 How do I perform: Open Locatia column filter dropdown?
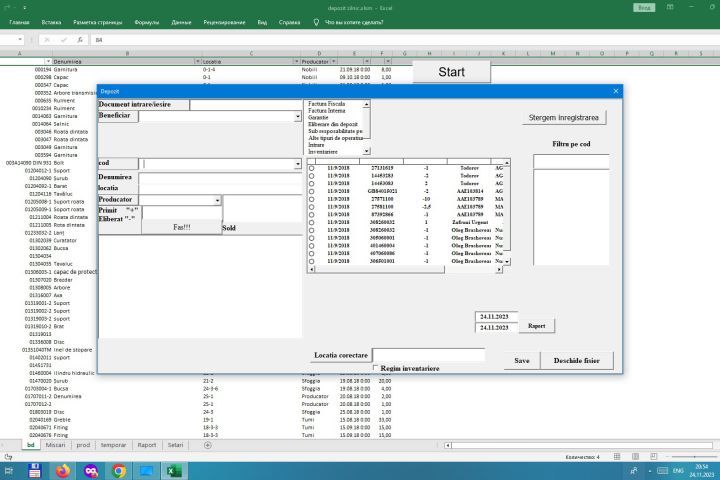[x=296, y=61]
